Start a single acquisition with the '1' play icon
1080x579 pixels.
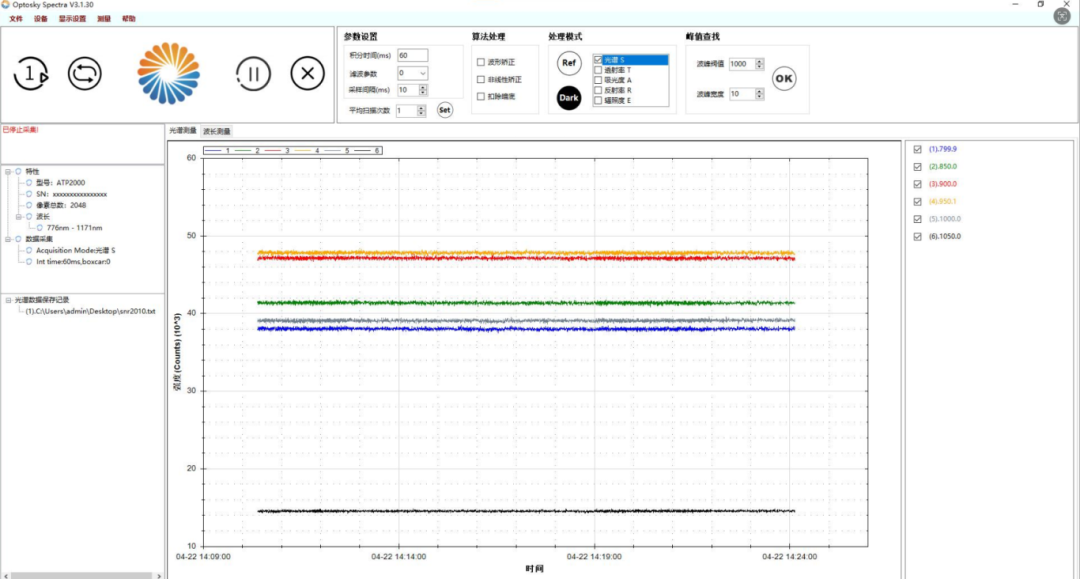click(30, 74)
